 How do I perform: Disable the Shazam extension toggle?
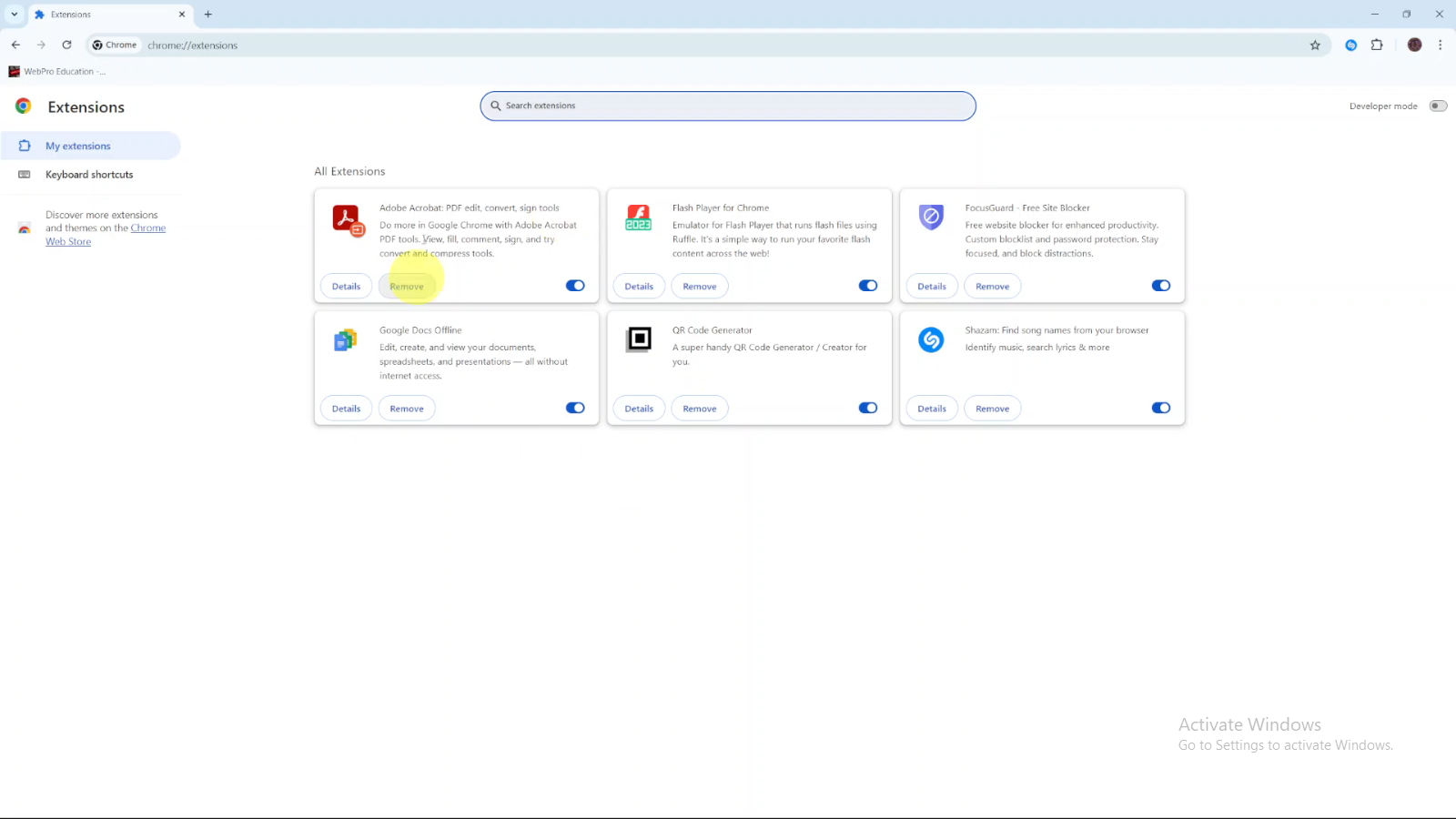(x=1161, y=408)
